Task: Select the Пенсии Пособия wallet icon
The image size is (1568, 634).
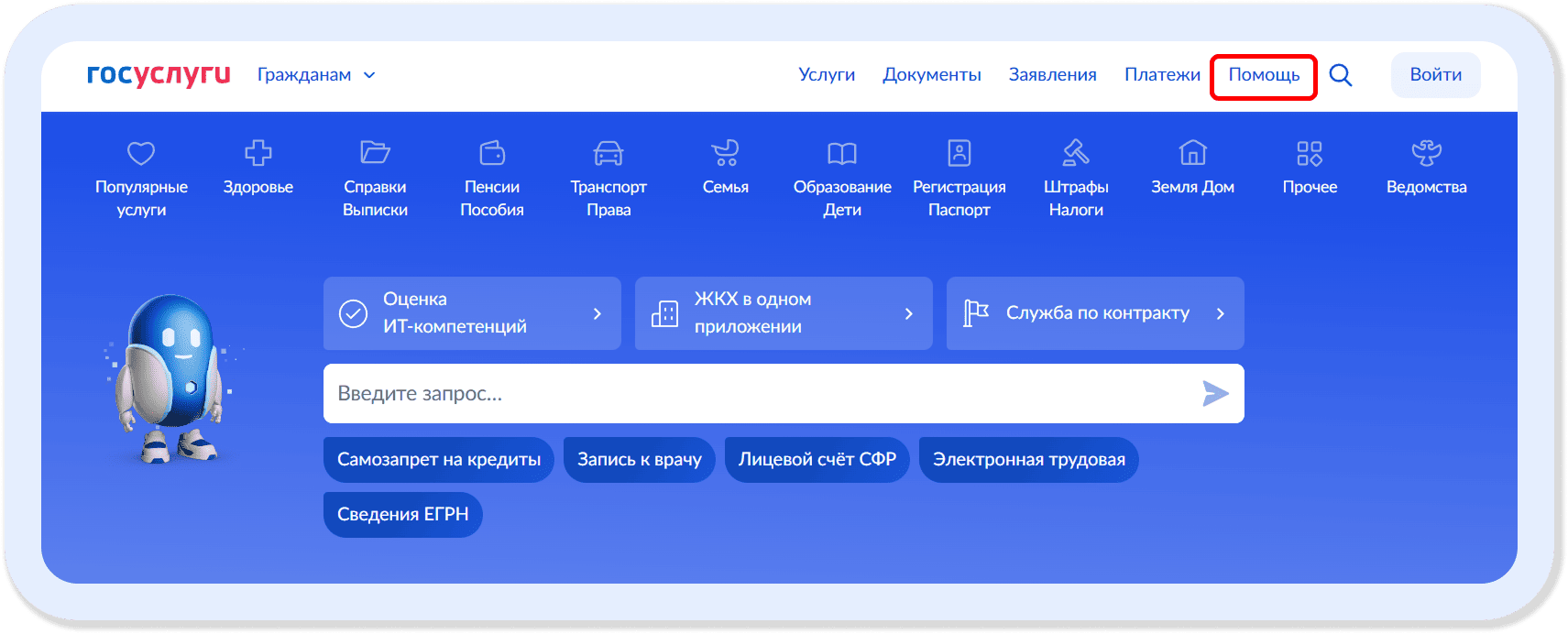Action: click(492, 153)
